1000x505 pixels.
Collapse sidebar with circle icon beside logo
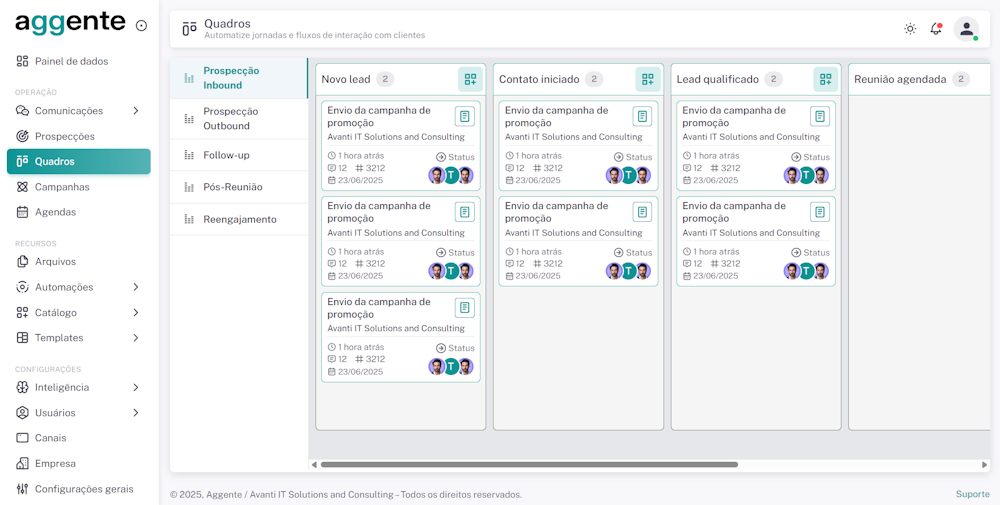(142, 26)
